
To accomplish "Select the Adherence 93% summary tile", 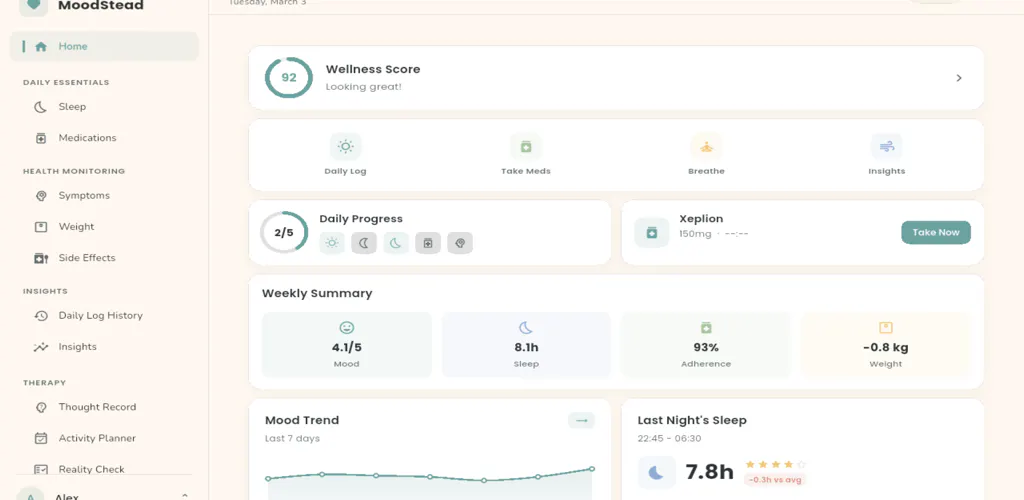I will coord(706,345).
